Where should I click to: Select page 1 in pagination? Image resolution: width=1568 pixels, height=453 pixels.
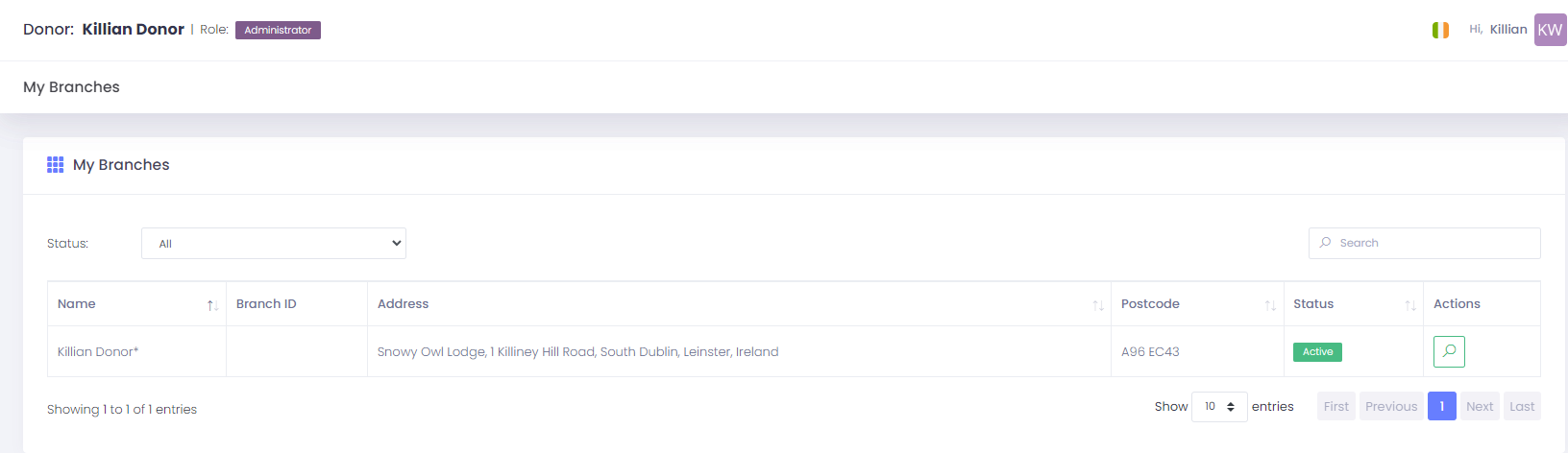click(x=1442, y=406)
